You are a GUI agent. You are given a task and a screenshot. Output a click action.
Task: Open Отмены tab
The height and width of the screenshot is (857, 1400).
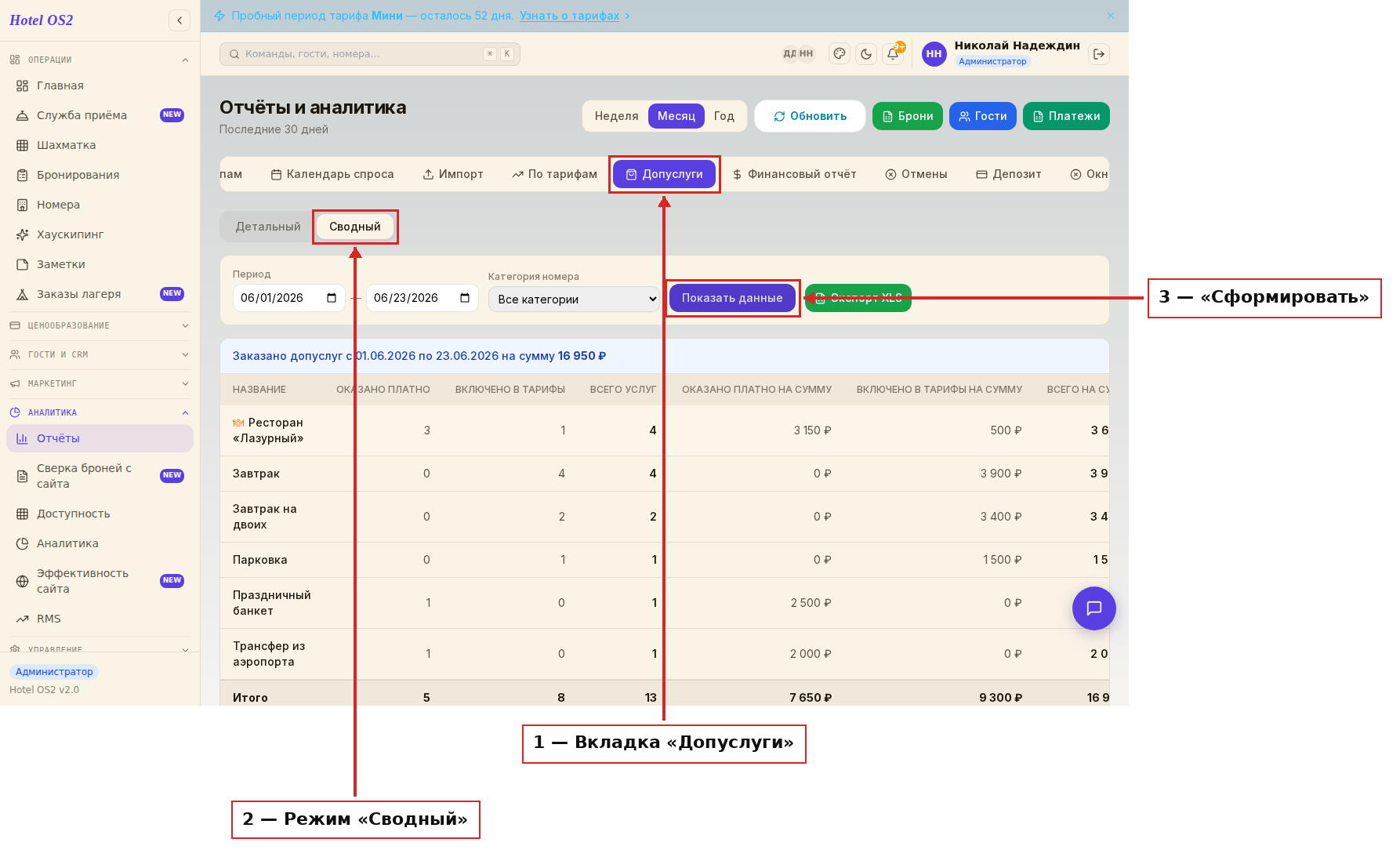click(x=916, y=174)
